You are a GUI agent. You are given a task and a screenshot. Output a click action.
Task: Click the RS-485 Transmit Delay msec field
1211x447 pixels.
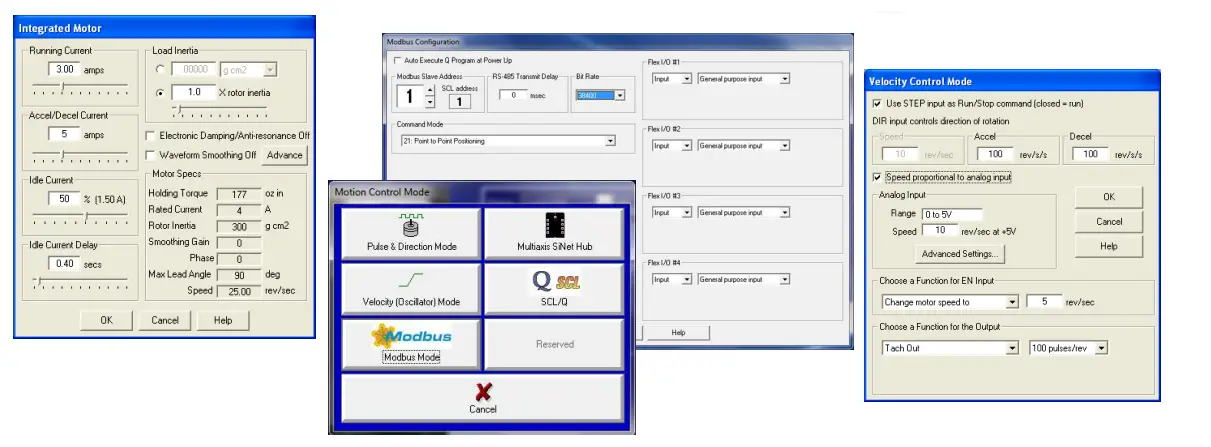click(513, 95)
